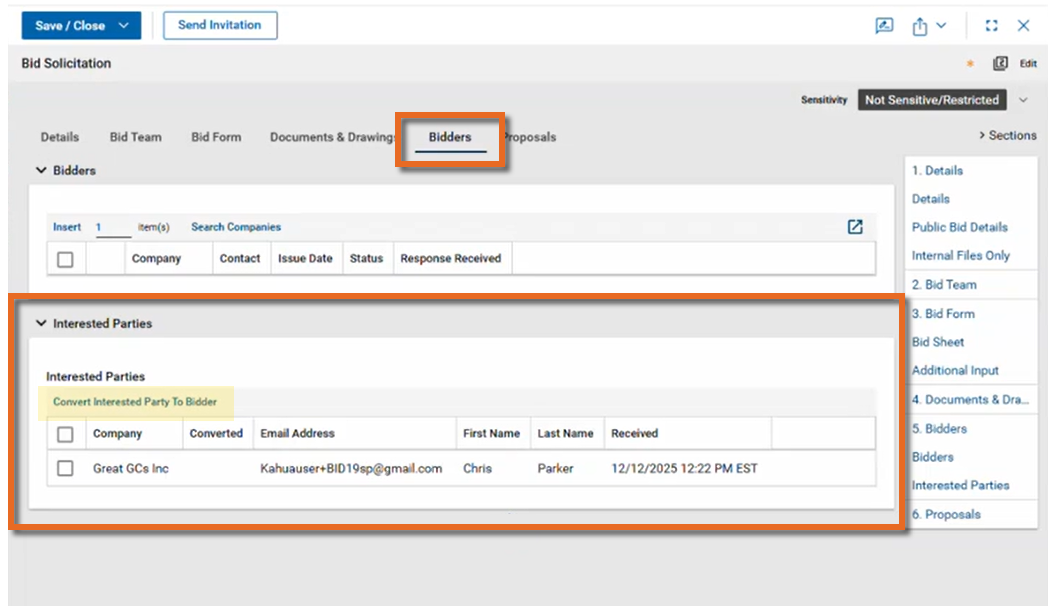Close the Bid Solicitation window with X

[1024, 26]
